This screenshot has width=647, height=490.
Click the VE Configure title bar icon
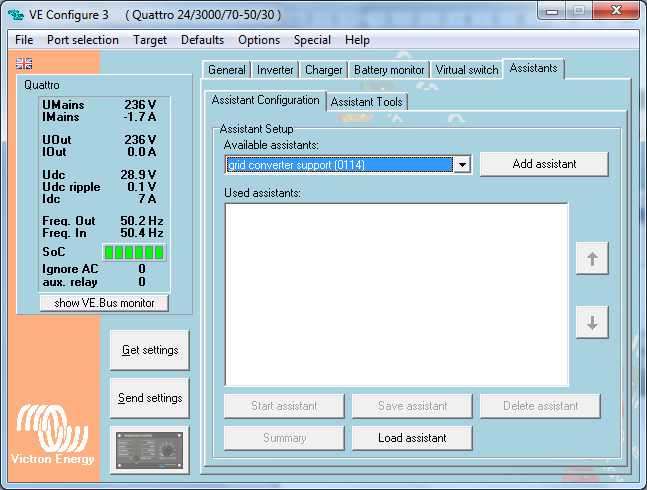pos(15,15)
